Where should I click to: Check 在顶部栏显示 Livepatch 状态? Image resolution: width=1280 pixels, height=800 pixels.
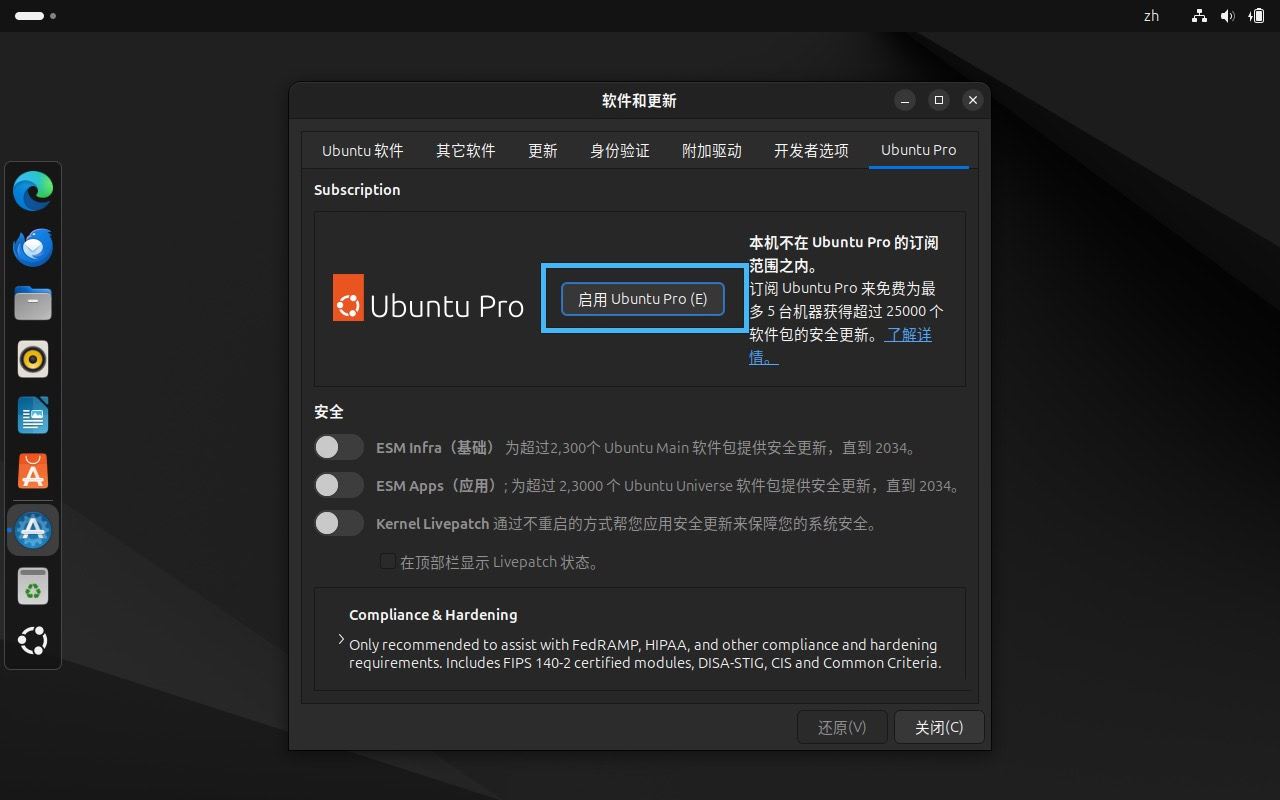pyautogui.click(x=387, y=561)
